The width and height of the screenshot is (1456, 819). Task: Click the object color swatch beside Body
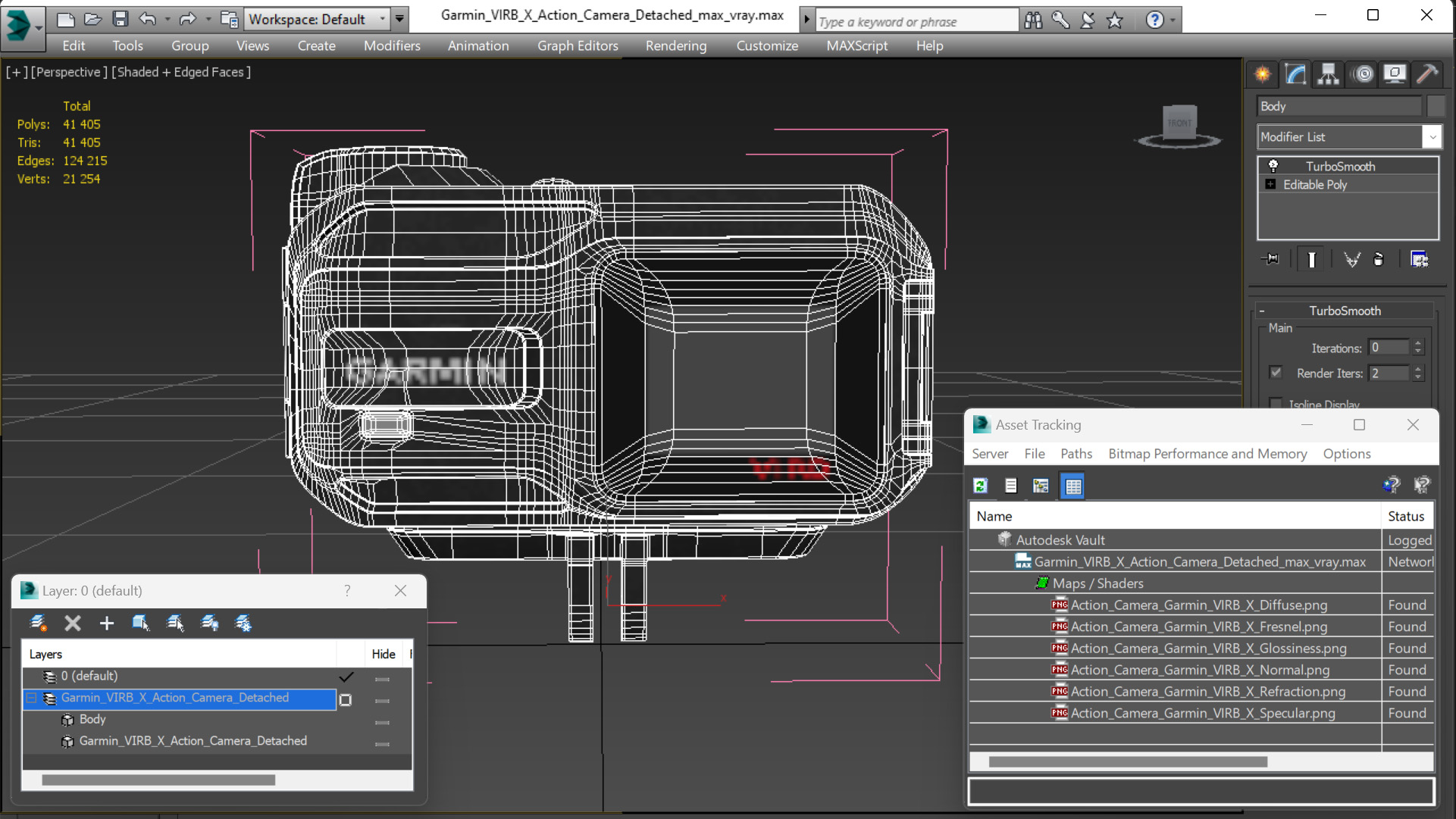[x=1436, y=106]
